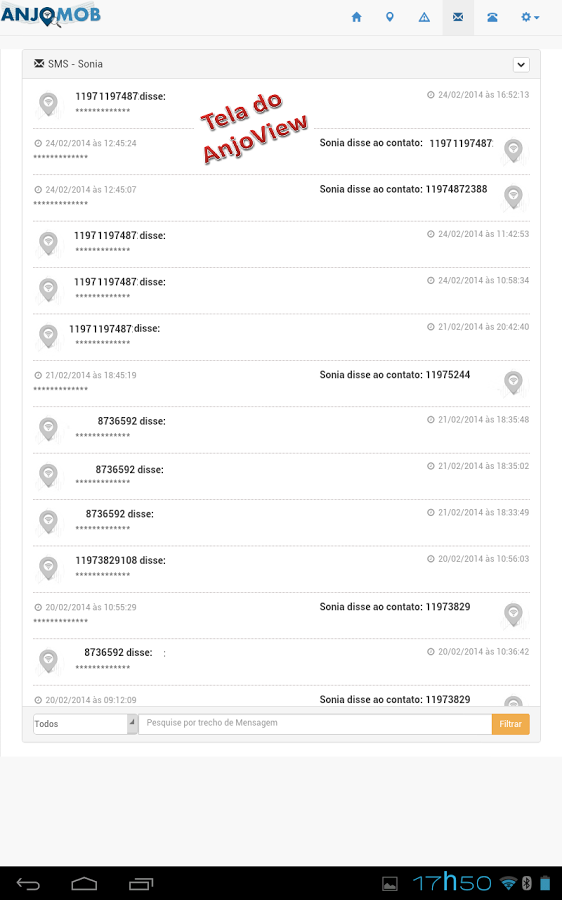Open the gallery notification icon in status bar

coord(390,883)
